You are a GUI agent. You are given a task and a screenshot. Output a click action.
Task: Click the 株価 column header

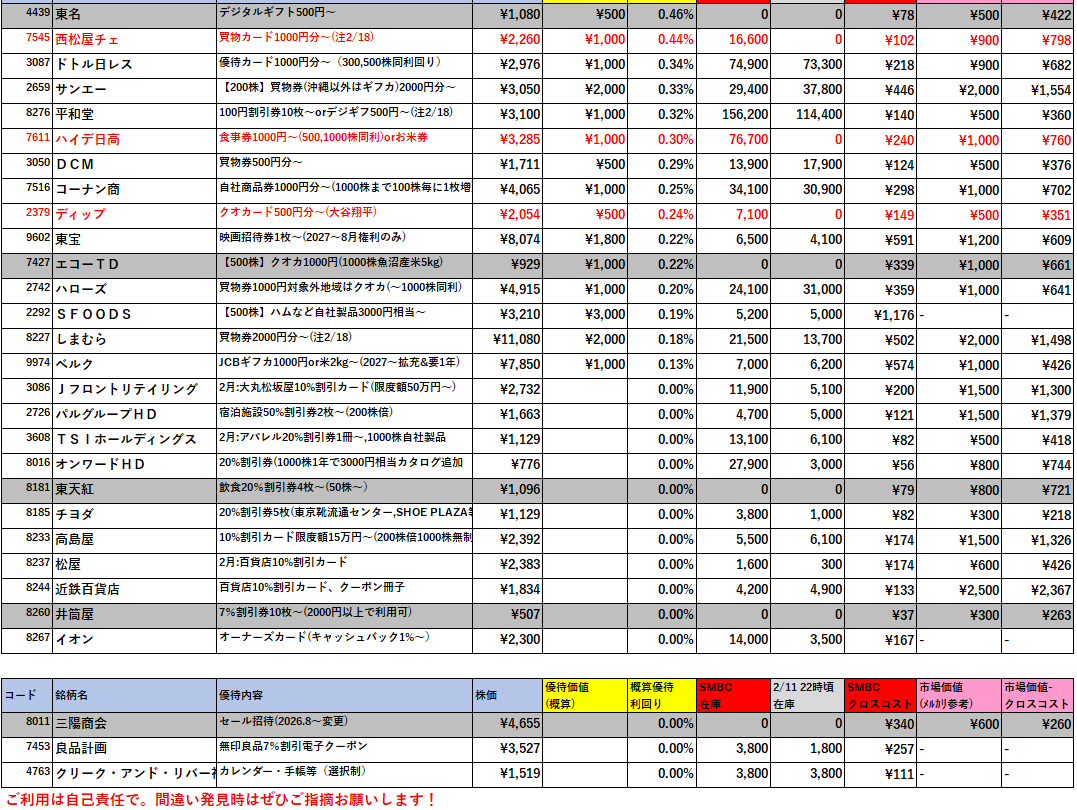pos(507,695)
